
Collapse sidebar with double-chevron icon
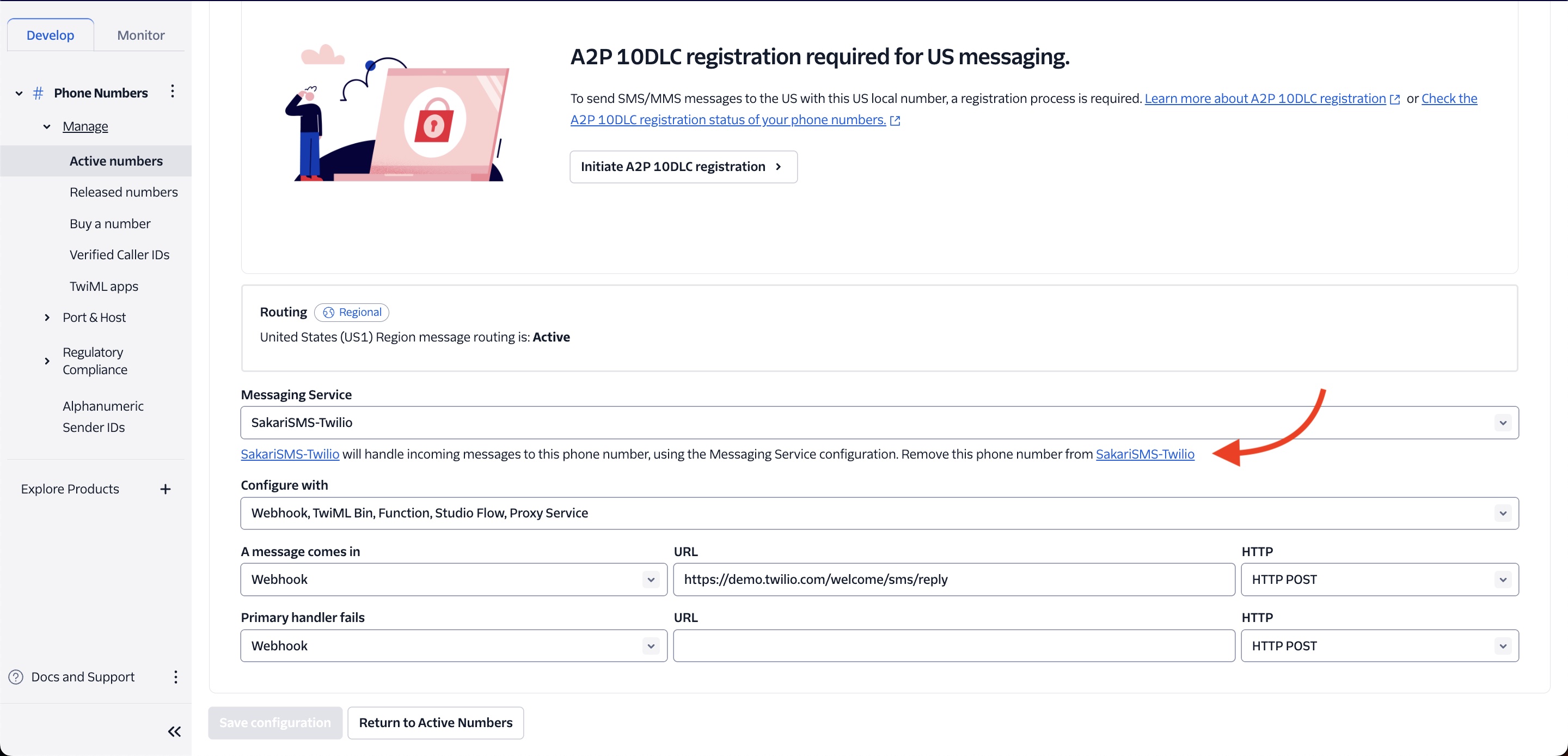click(x=174, y=731)
